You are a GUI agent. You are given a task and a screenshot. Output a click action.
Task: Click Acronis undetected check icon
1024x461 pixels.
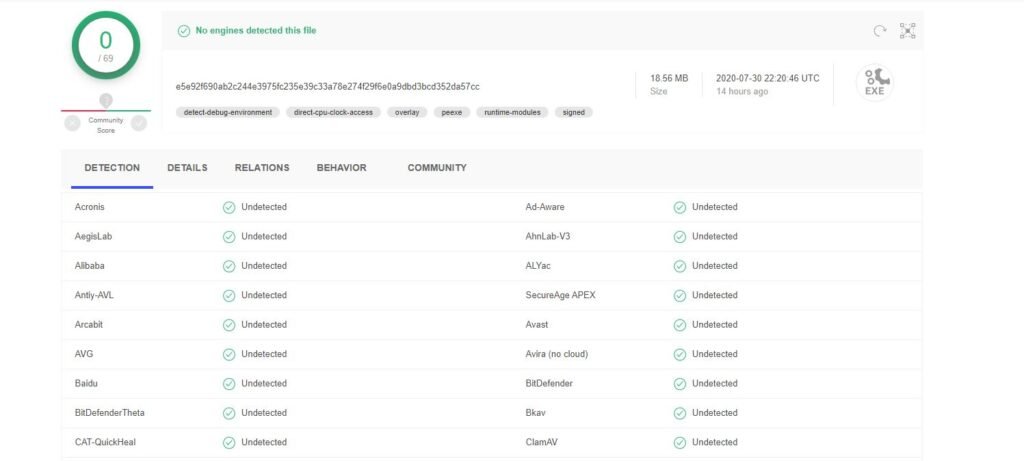pyautogui.click(x=229, y=207)
